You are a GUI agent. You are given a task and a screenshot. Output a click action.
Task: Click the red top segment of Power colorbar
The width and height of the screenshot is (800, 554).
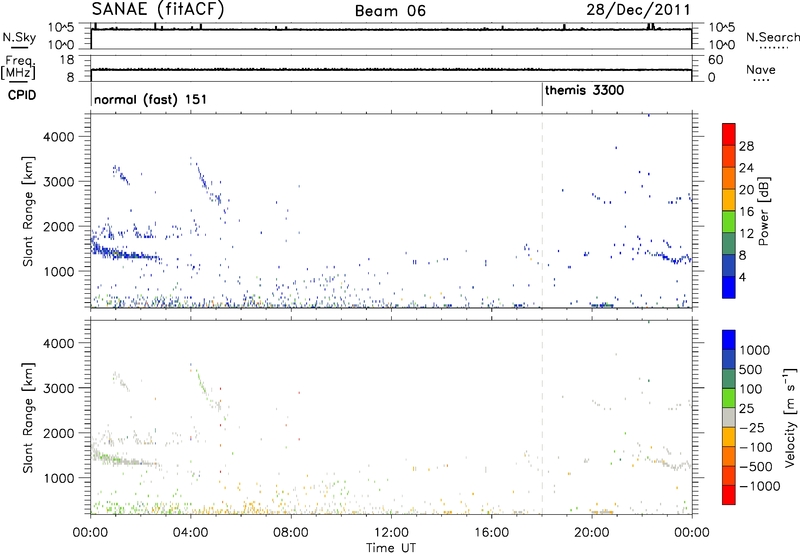click(x=729, y=134)
